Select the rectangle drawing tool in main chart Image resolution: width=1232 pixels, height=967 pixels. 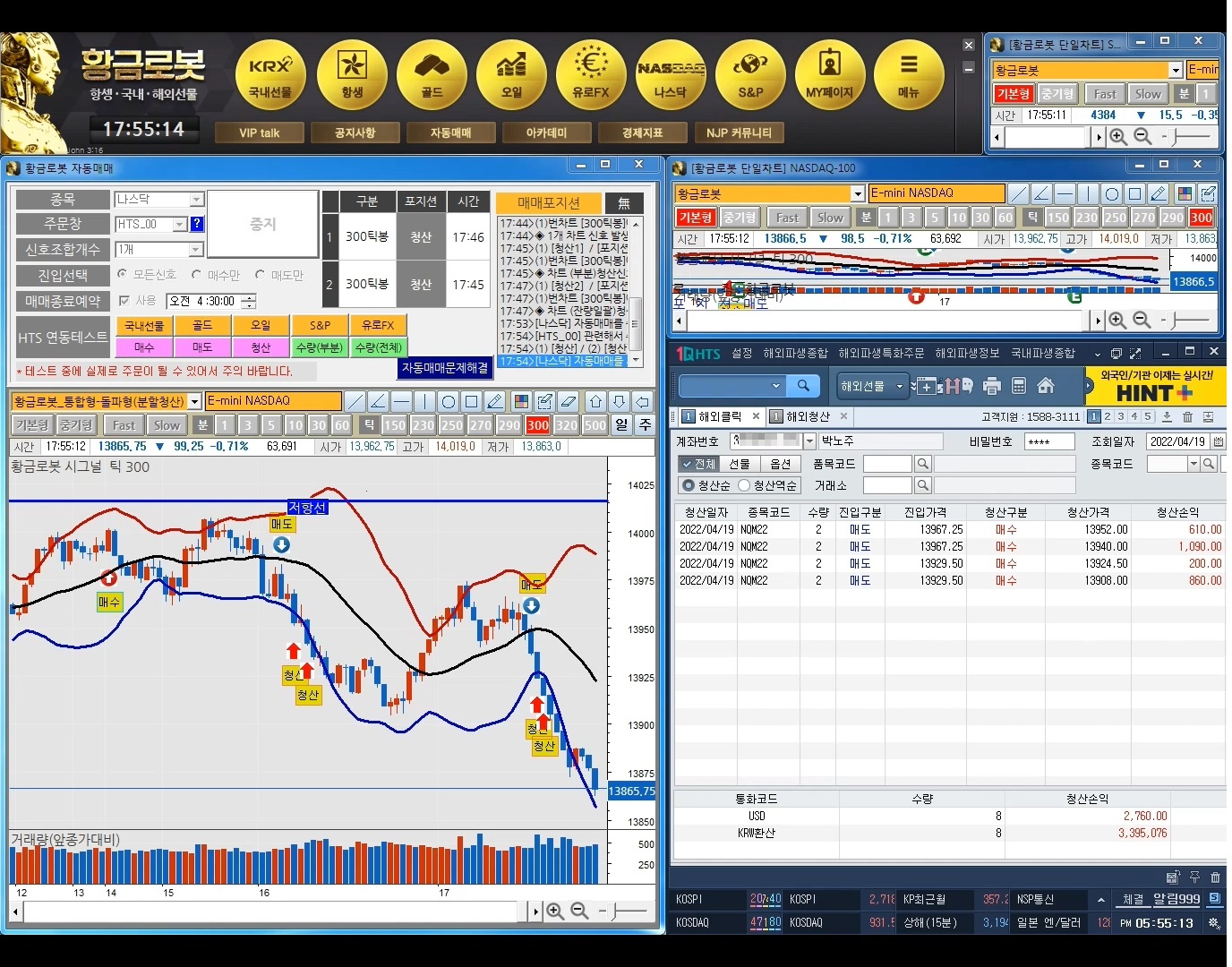472,401
